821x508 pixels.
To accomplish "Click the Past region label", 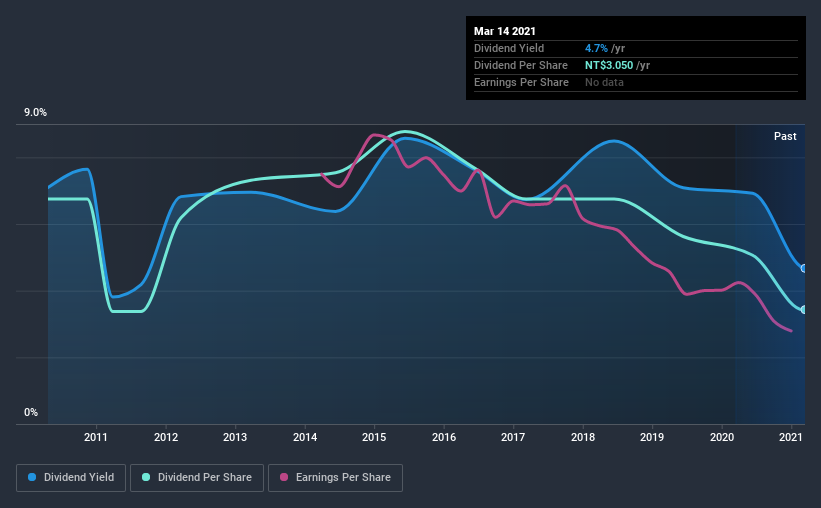I will pos(785,136).
